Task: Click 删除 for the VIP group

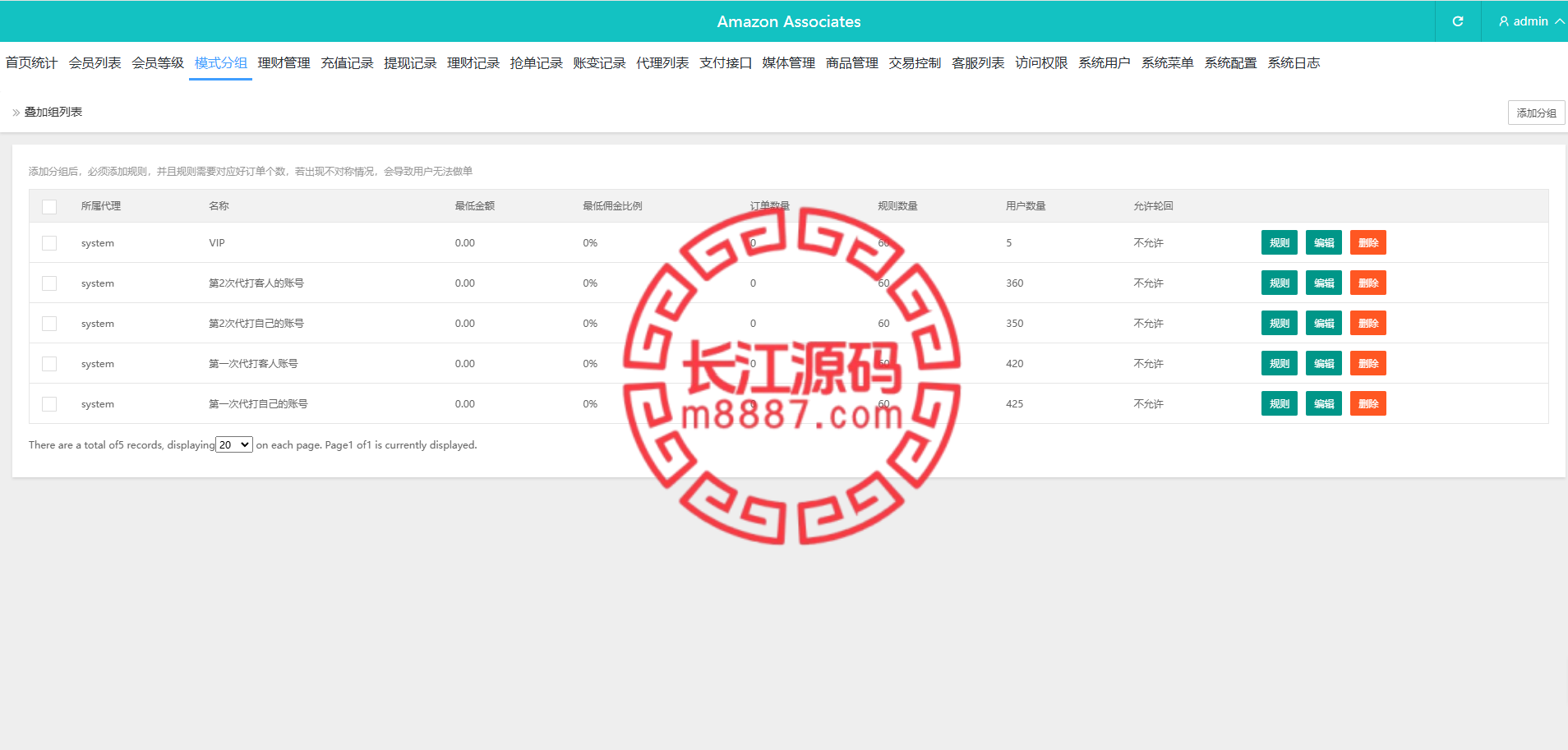Action: point(1368,242)
